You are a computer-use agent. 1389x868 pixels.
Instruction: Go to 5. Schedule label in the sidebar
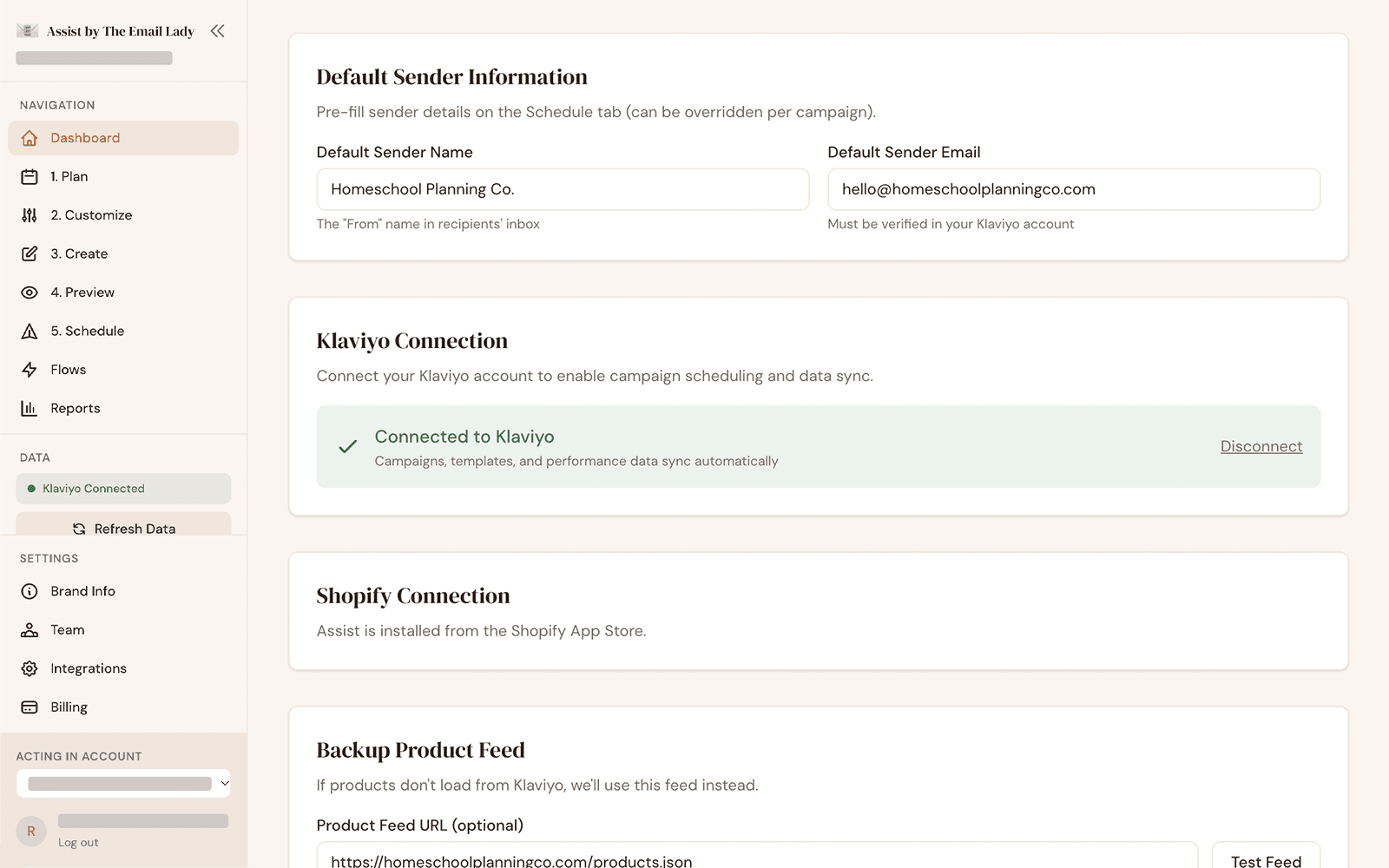point(87,331)
